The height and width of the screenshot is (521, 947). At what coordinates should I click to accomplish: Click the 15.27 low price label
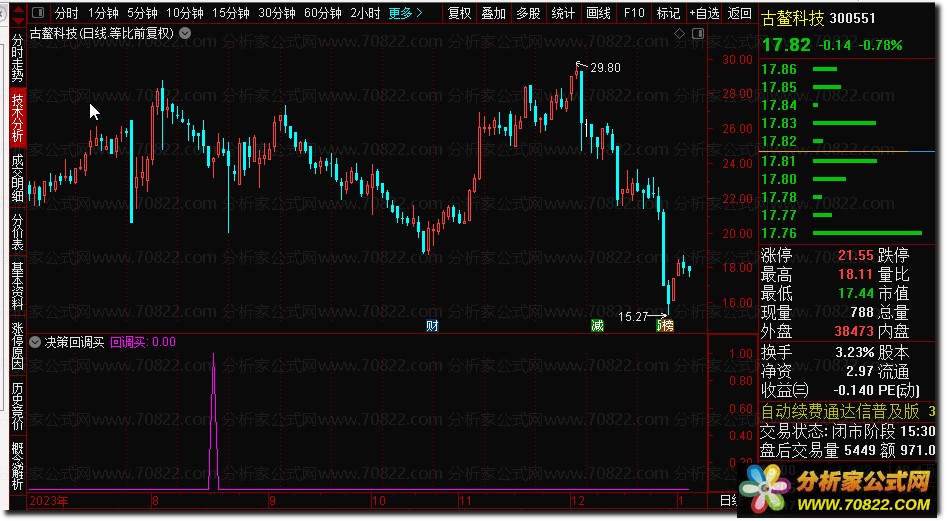point(633,316)
